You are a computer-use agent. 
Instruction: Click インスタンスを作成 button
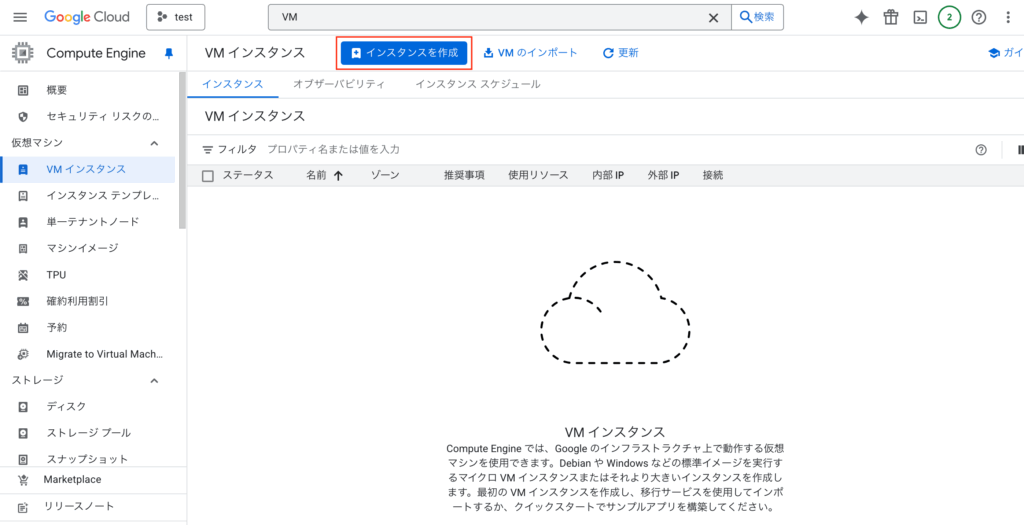pyautogui.click(x=404, y=53)
